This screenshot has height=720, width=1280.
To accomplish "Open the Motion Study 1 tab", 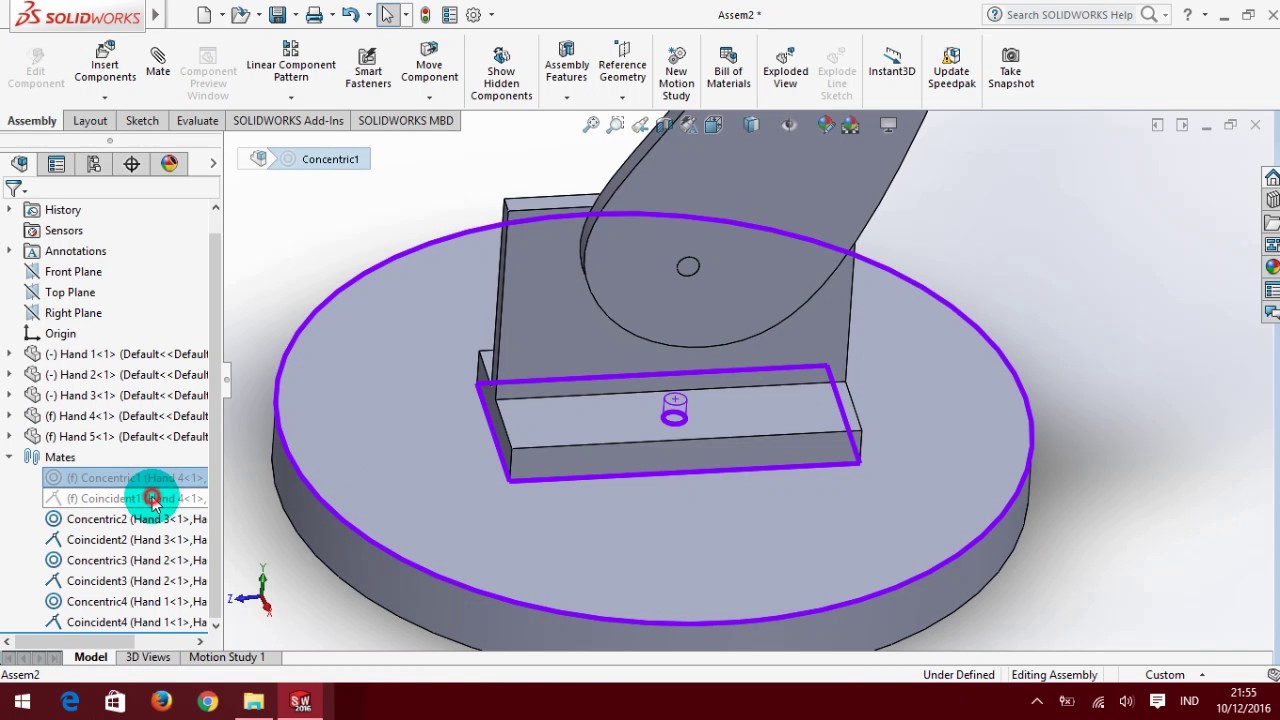I will (227, 657).
